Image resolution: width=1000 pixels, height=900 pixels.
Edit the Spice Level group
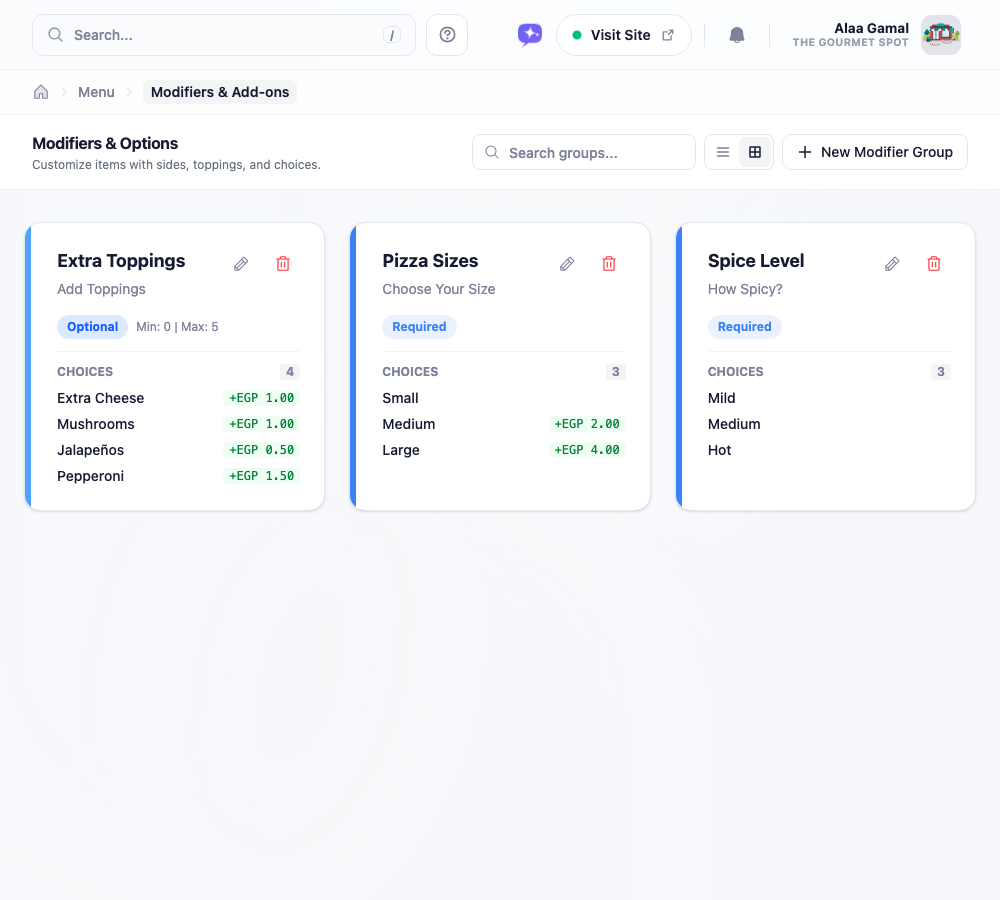click(892, 263)
